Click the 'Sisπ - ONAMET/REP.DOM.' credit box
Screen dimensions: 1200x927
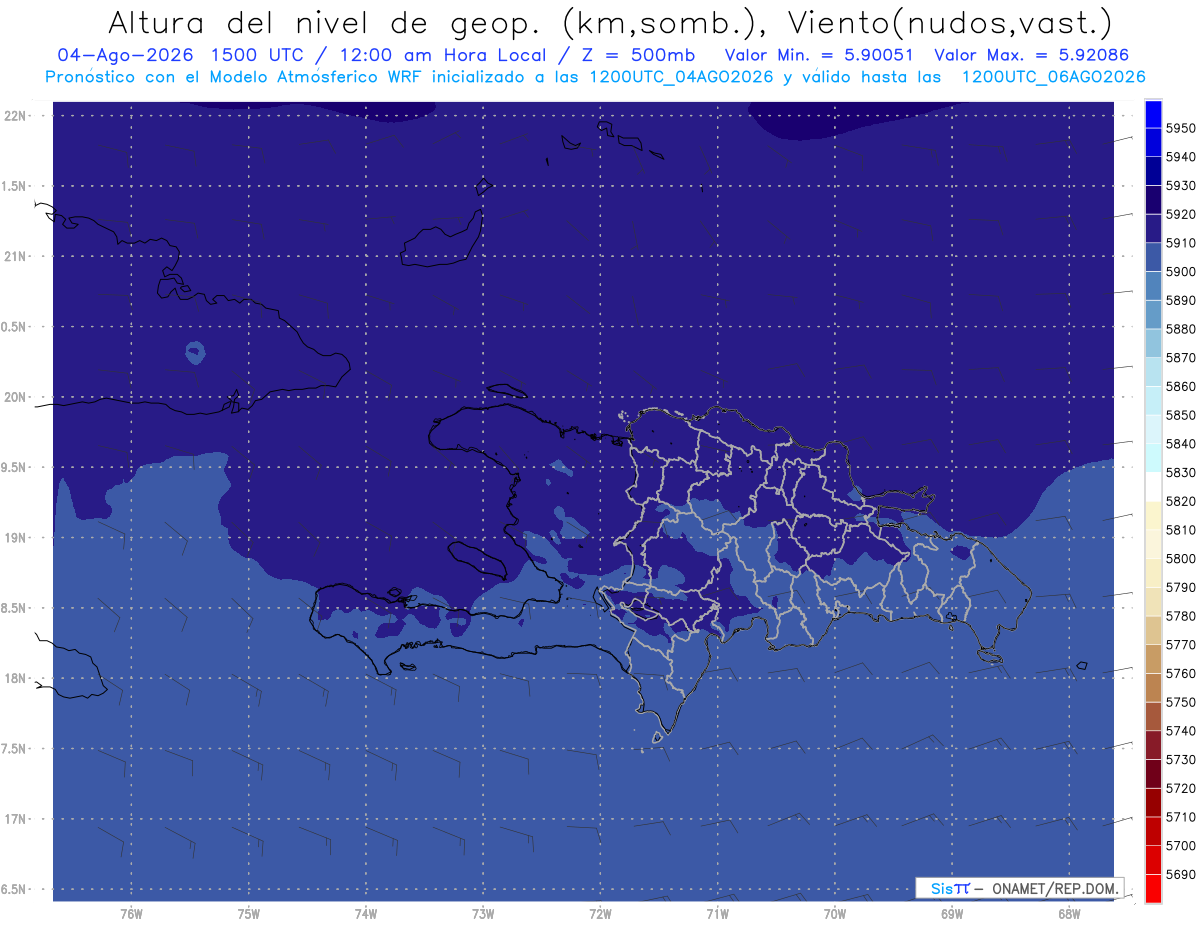[x=1020, y=888]
